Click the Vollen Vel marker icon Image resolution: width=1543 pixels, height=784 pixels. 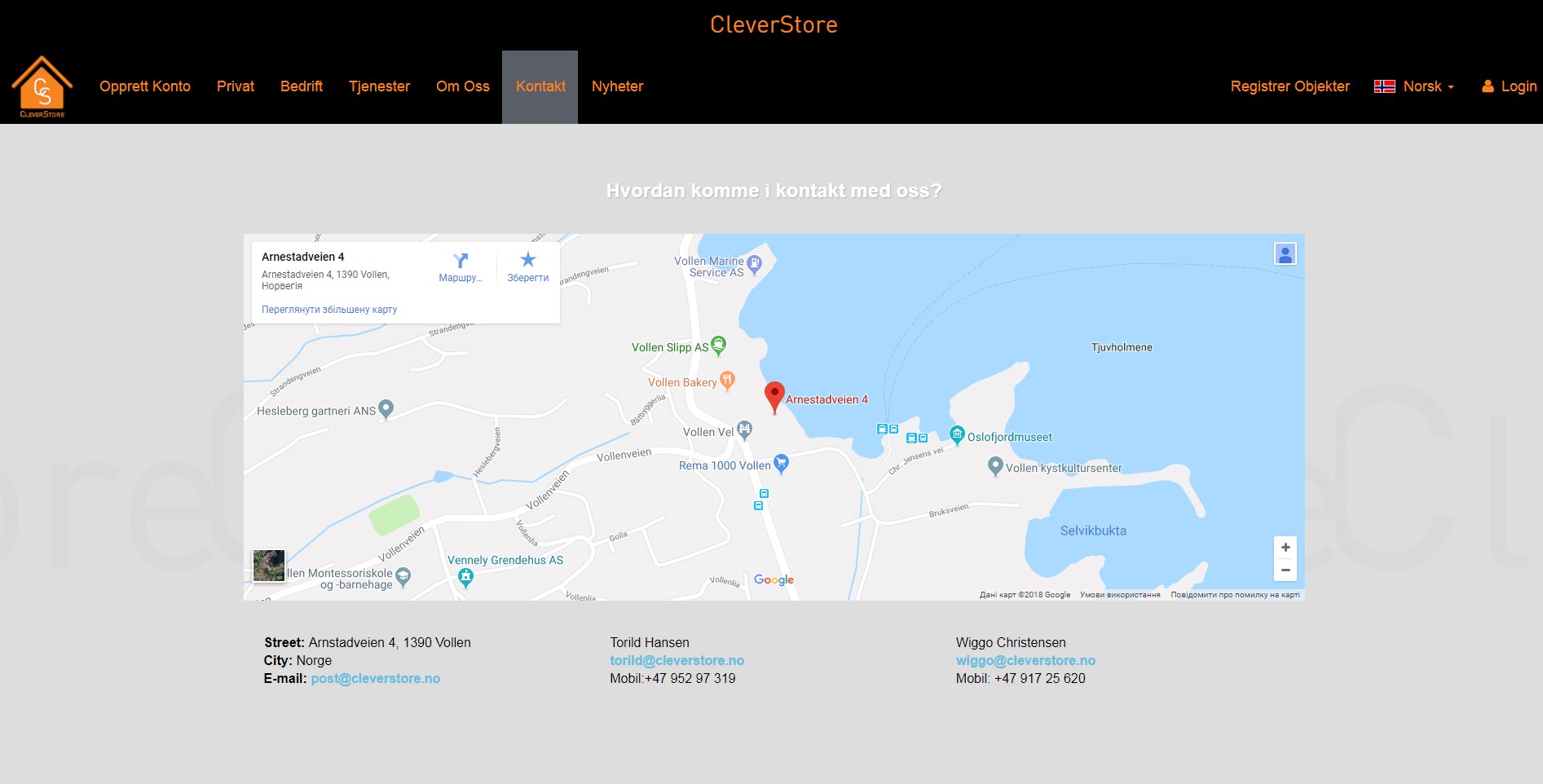pos(744,429)
